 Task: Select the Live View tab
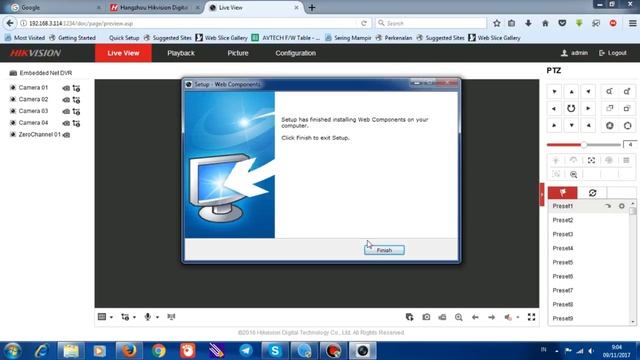tap(123, 53)
